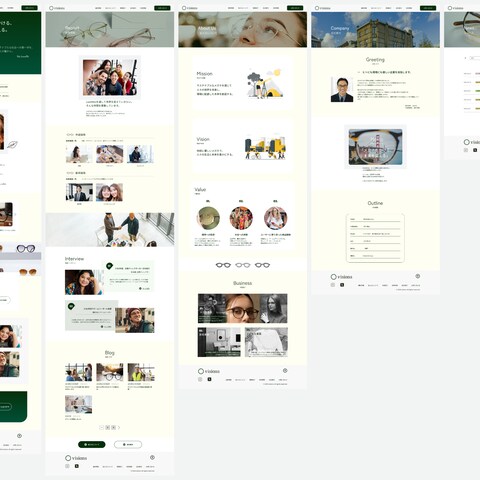Viewport: 480px width, 480px height.
Task: Click the green speech bubble icon on first interview card
Action: (x=109, y=266)
